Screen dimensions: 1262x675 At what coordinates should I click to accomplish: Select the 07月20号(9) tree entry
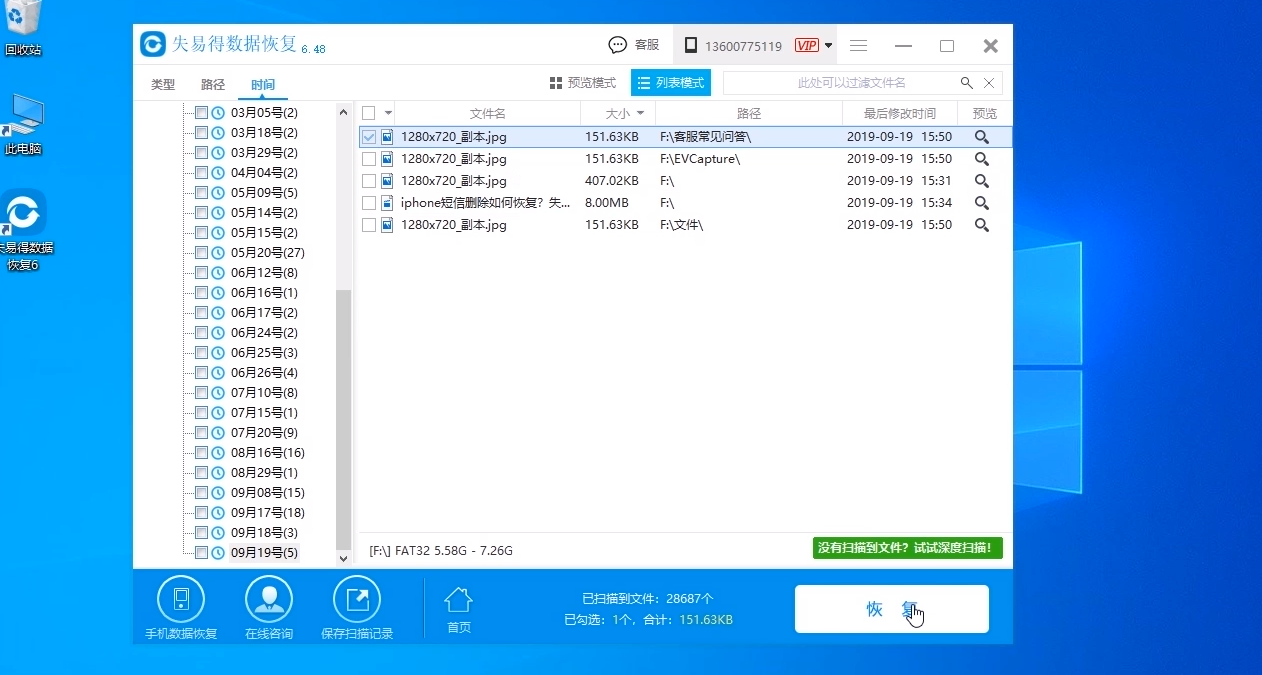click(x=264, y=433)
